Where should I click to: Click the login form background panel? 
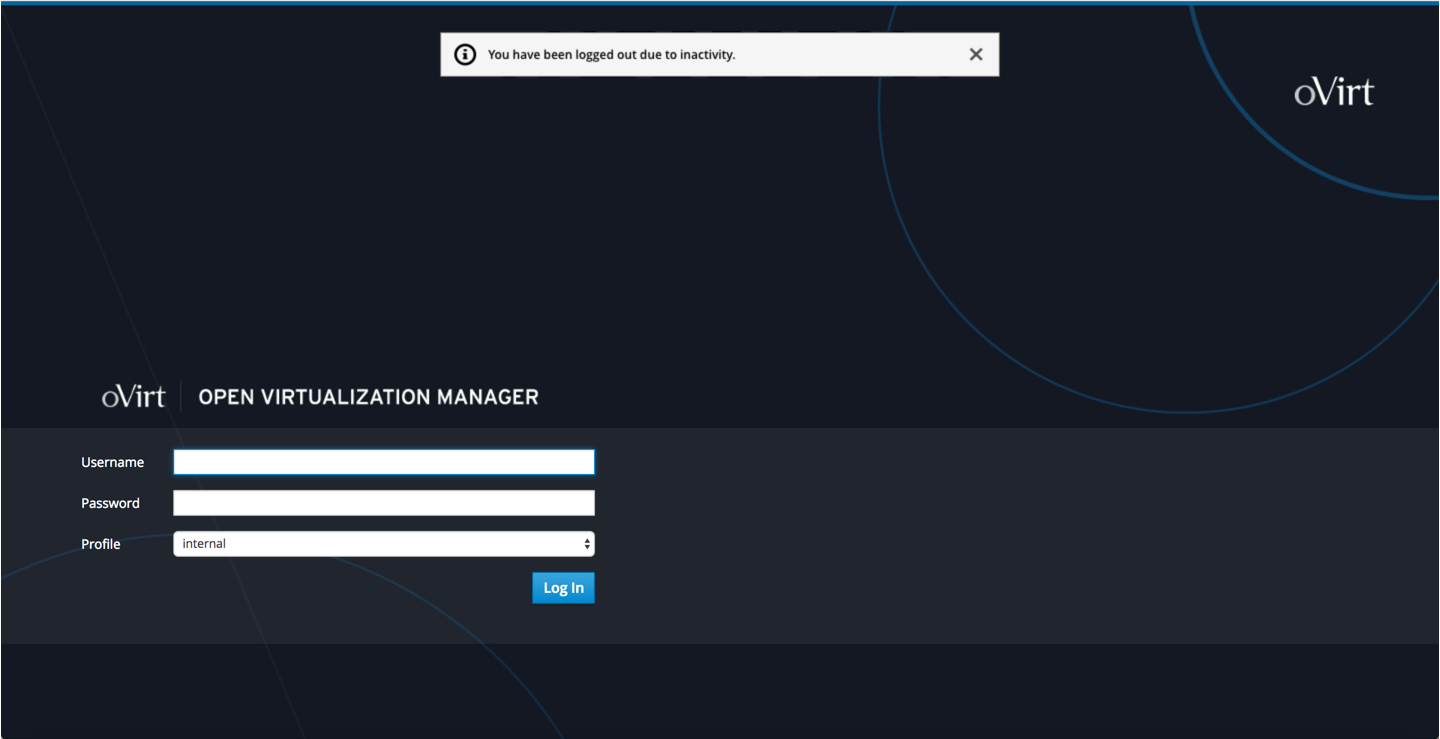tap(900, 530)
